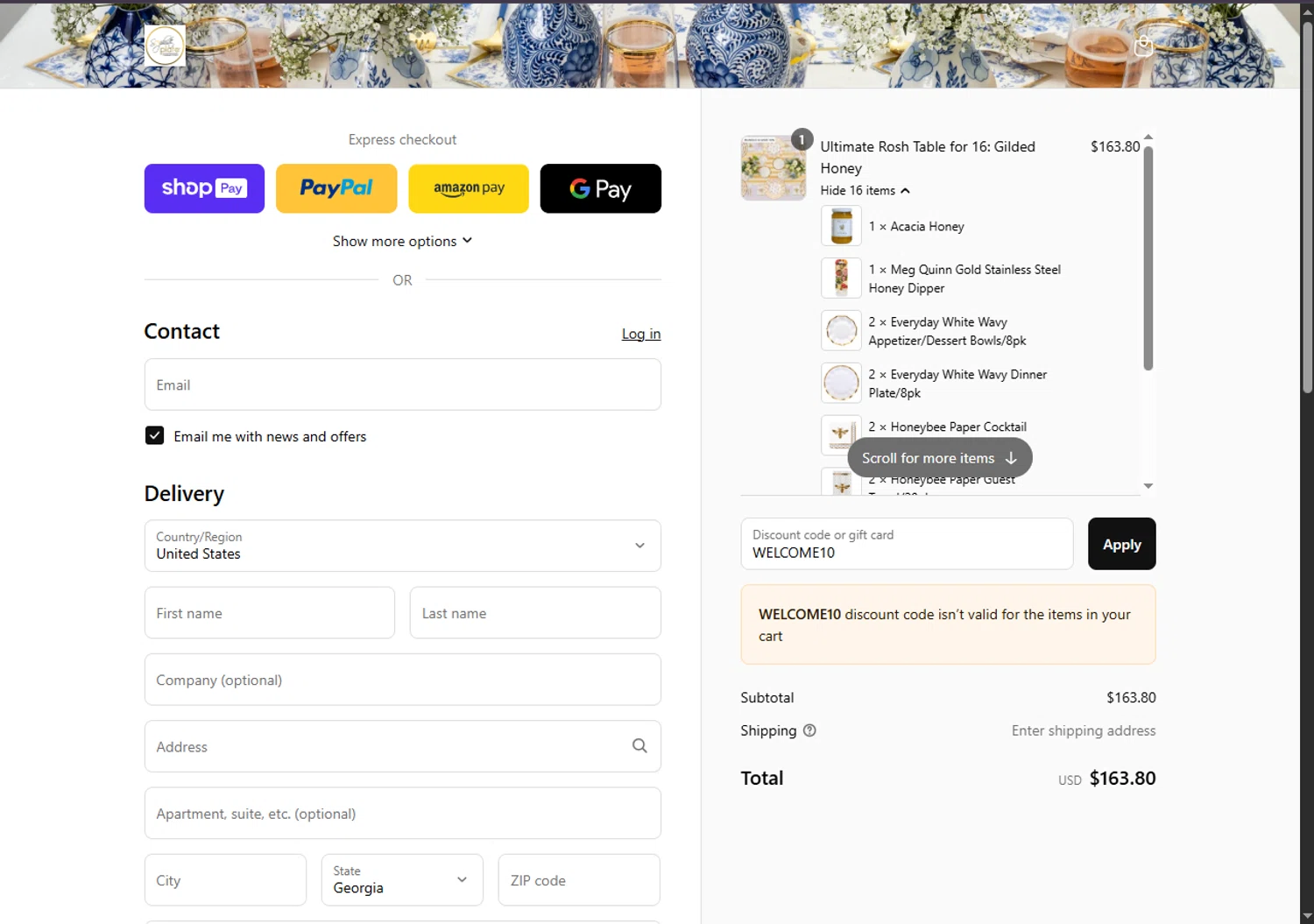Open the Log in link
The width and height of the screenshot is (1314, 924).
click(x=641, y=334)
